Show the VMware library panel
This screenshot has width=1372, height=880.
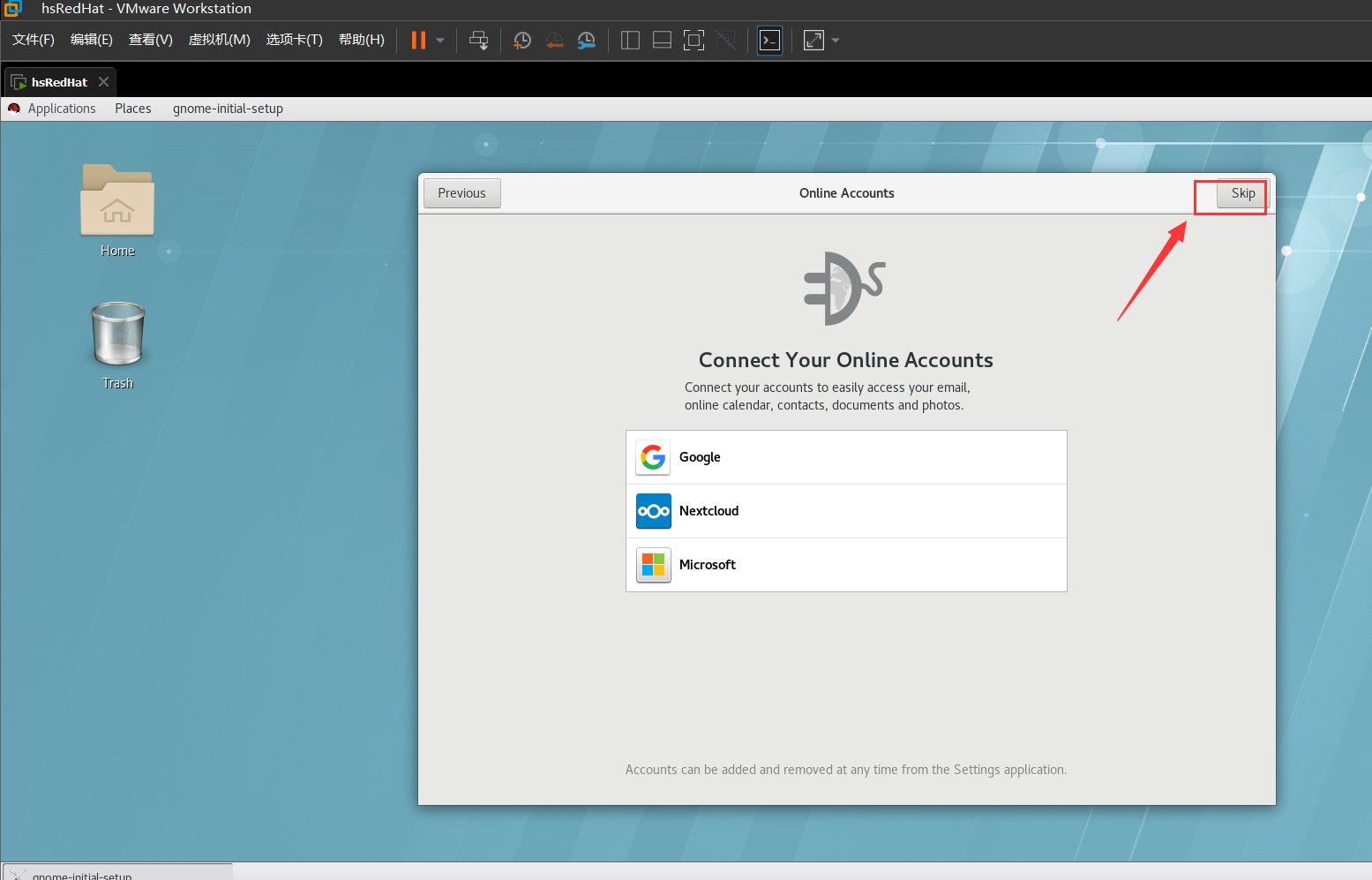pyautogui.click(x=630, y=40)
